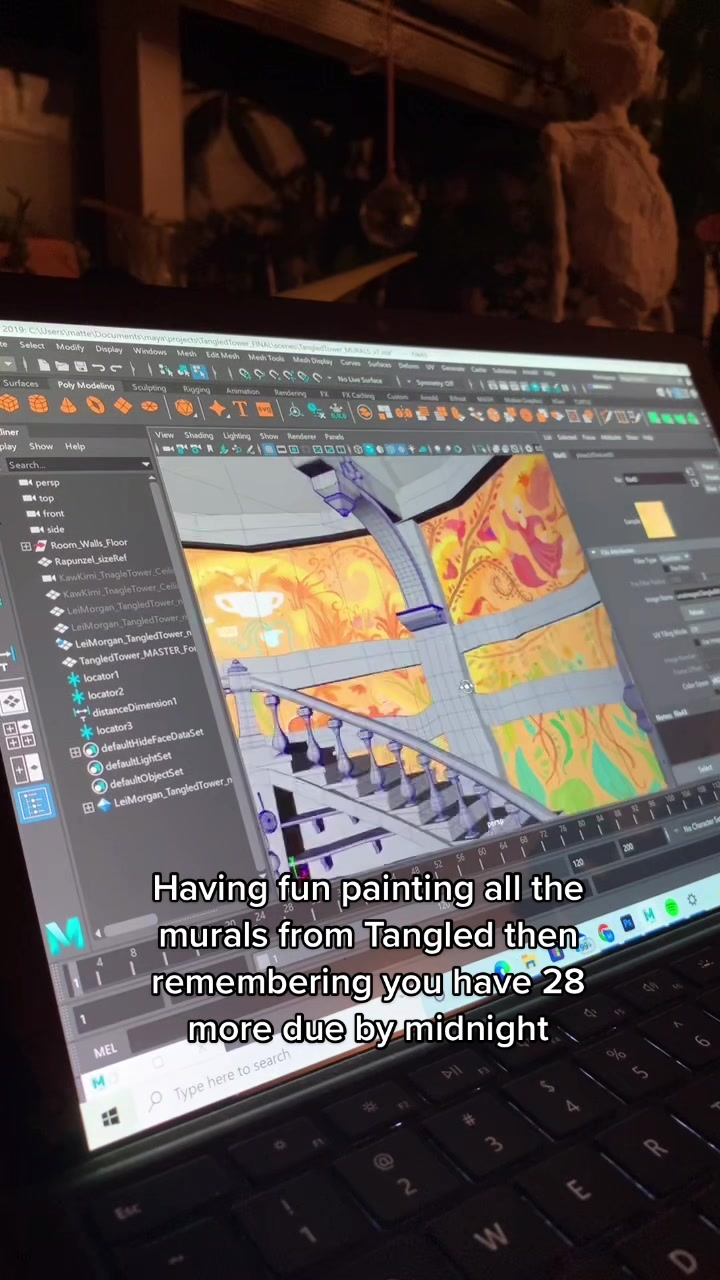Select the front camera in Outliner
720x1280 pixels.
53,513
